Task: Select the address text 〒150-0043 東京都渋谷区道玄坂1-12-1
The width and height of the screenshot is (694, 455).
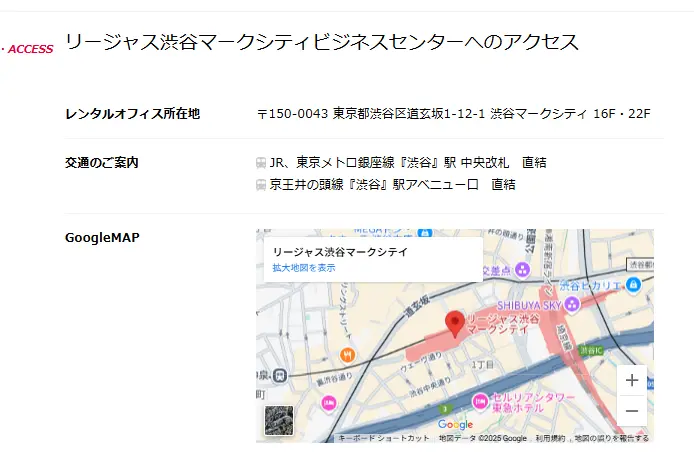Action: [x=371, y=114]
